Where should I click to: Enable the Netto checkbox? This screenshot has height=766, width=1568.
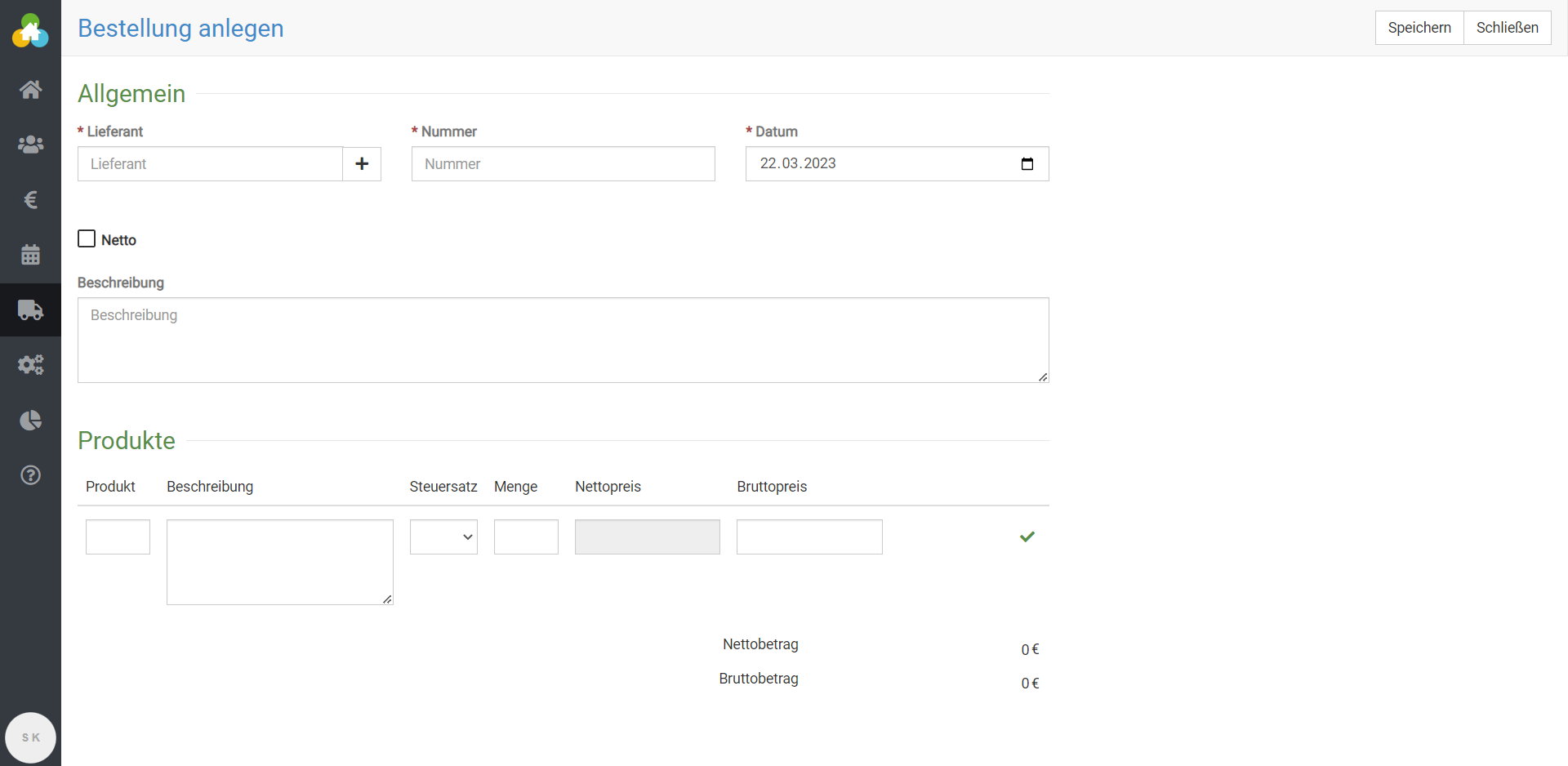(x=87, y=238)
